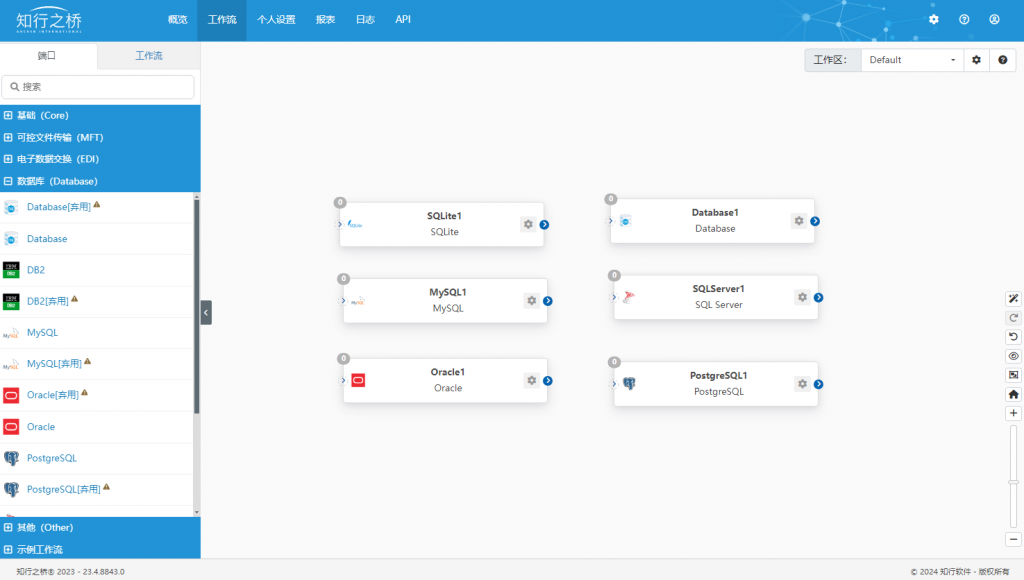Toggle the eye visibility icon on the canvas toolbar

click(1014, 356)
